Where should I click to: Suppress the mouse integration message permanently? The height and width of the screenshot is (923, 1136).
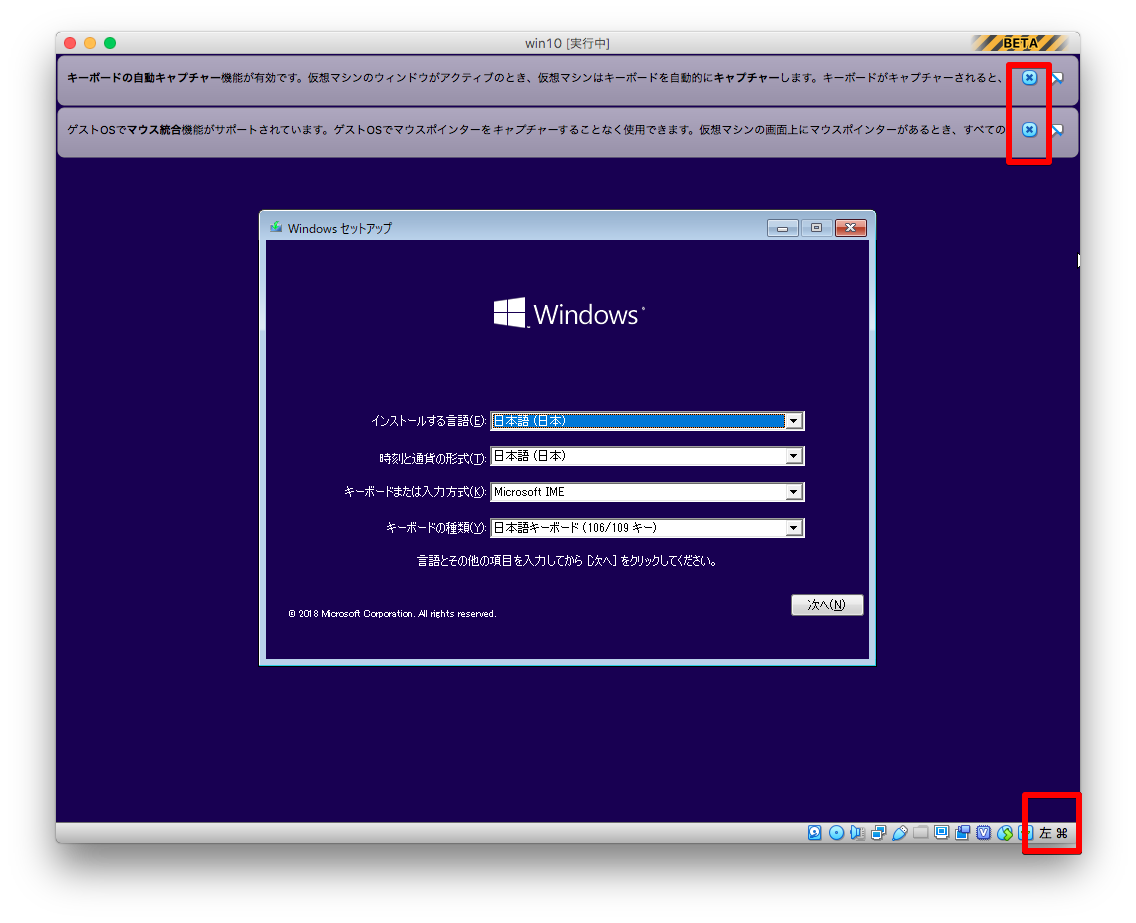[x=1057, y=130]
